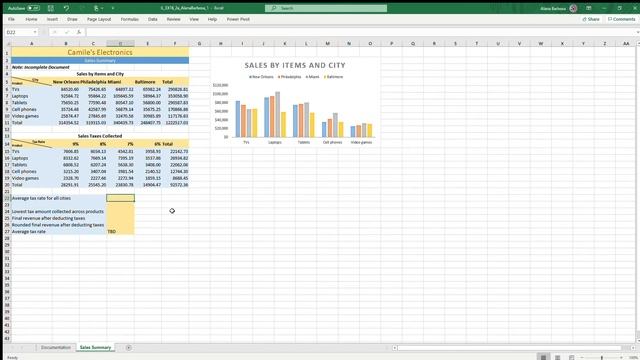Expand the formula bar chevron

pos(637,32)
